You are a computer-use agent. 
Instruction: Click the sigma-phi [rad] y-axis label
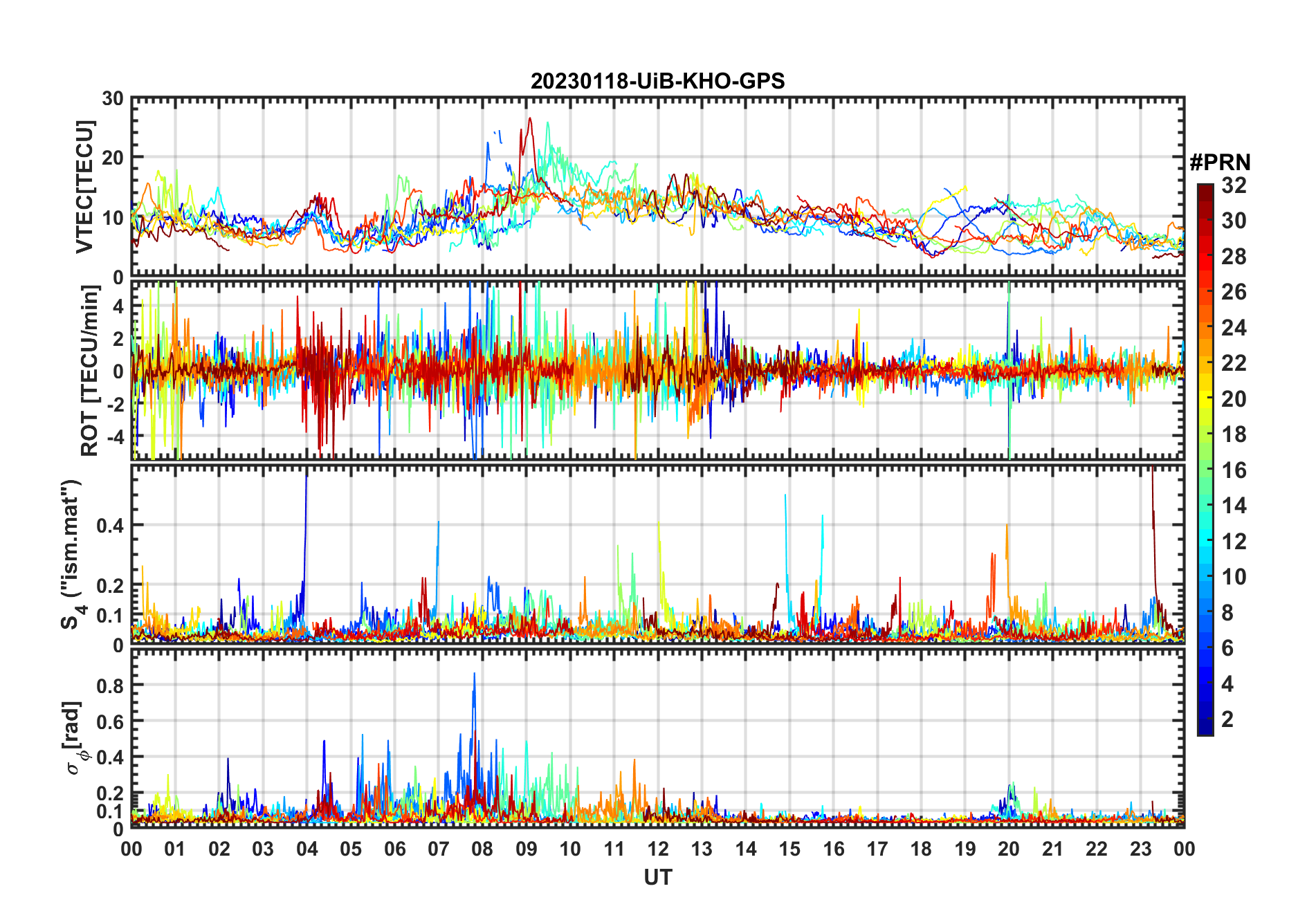(75, 738)
